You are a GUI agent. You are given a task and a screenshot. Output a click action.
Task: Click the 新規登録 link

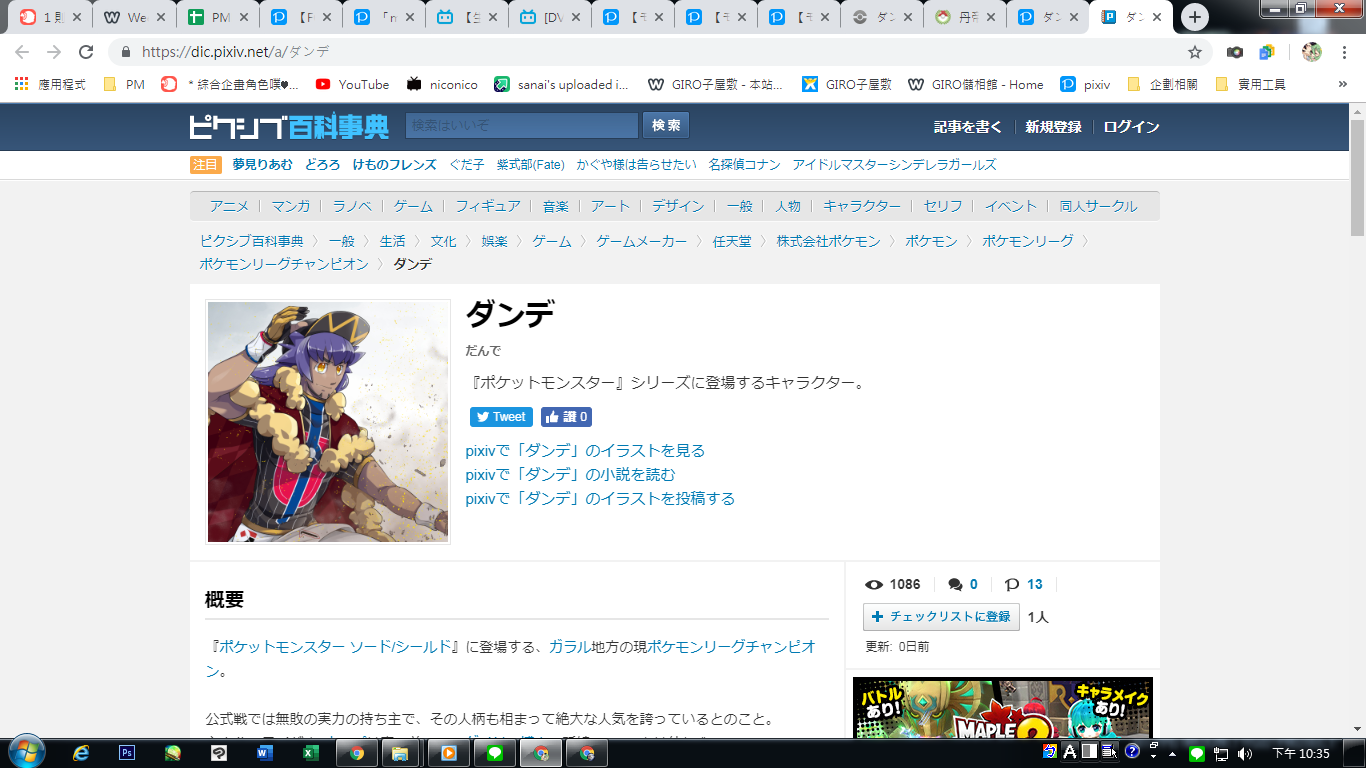pos(1053,127)
